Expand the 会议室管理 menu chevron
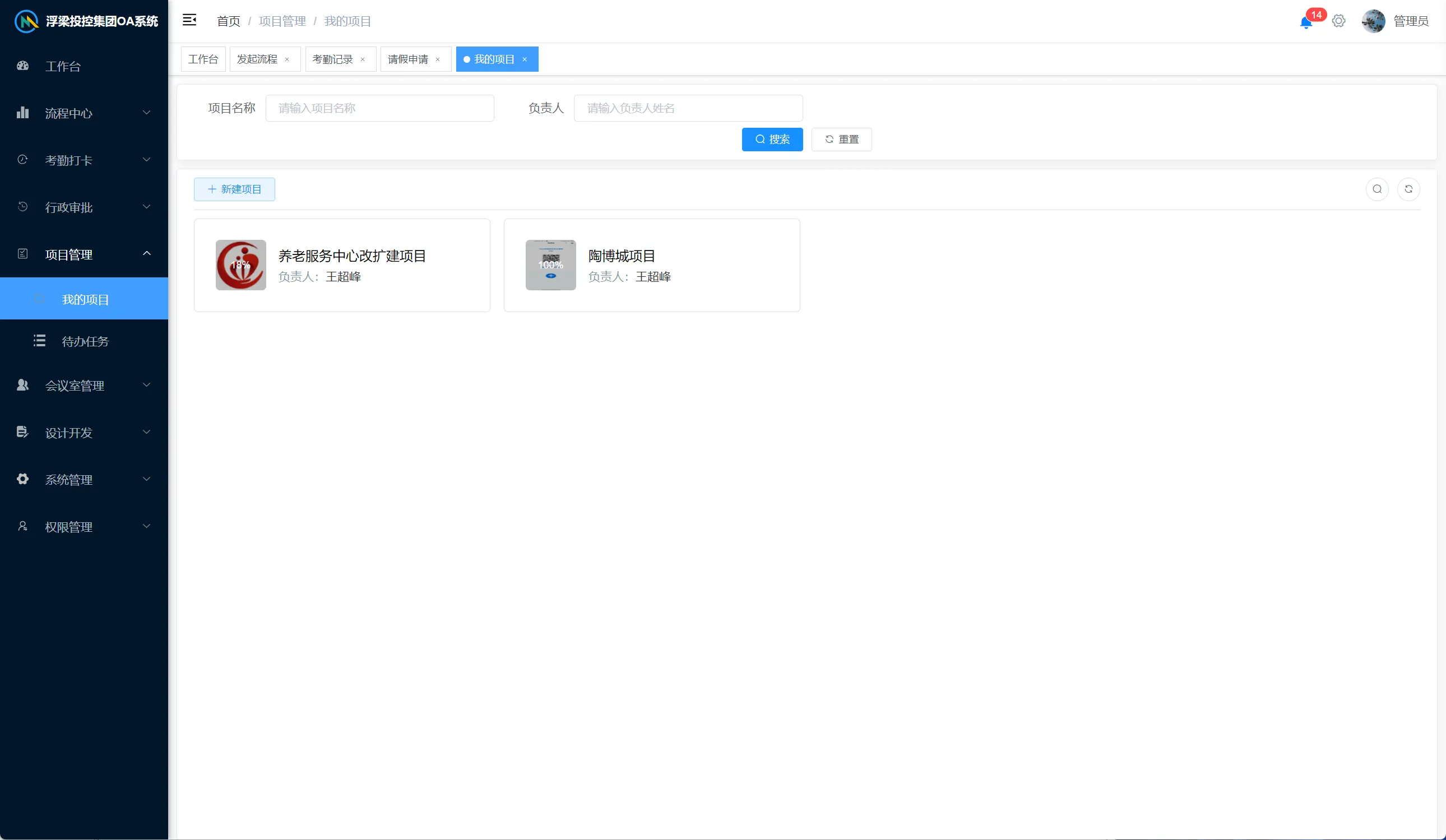 pyautogui.click(x=147, y=385)
